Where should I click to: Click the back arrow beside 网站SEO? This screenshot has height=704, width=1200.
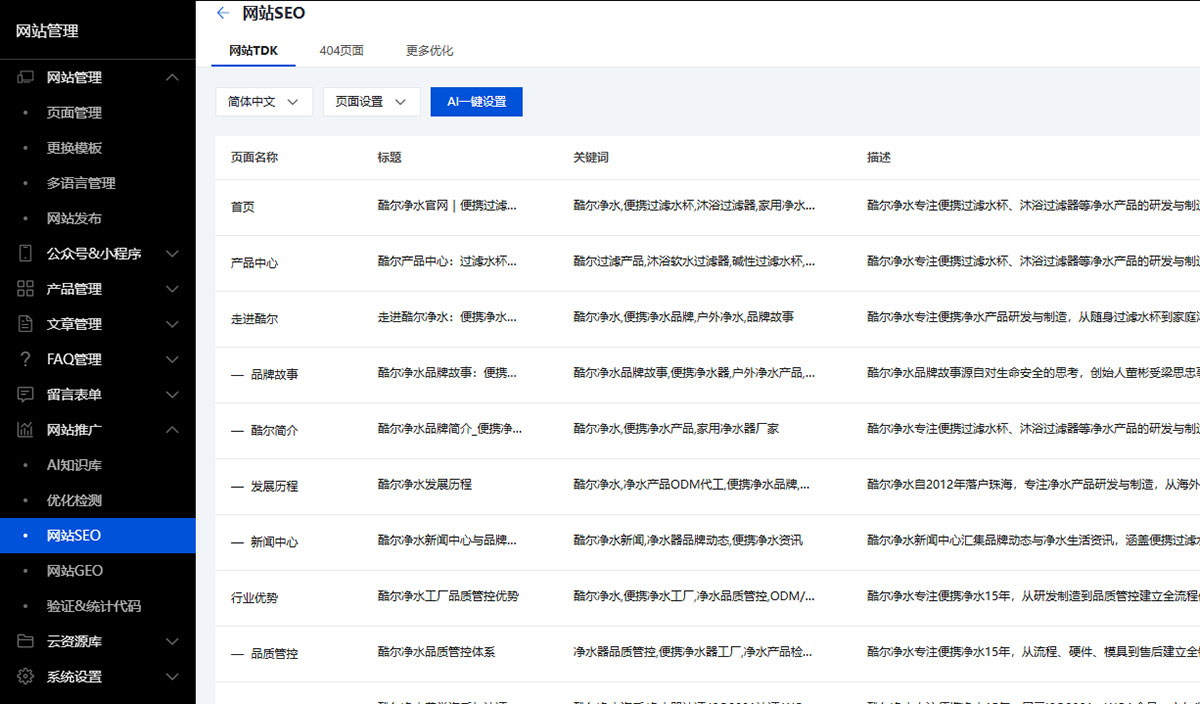pos(222,13)
